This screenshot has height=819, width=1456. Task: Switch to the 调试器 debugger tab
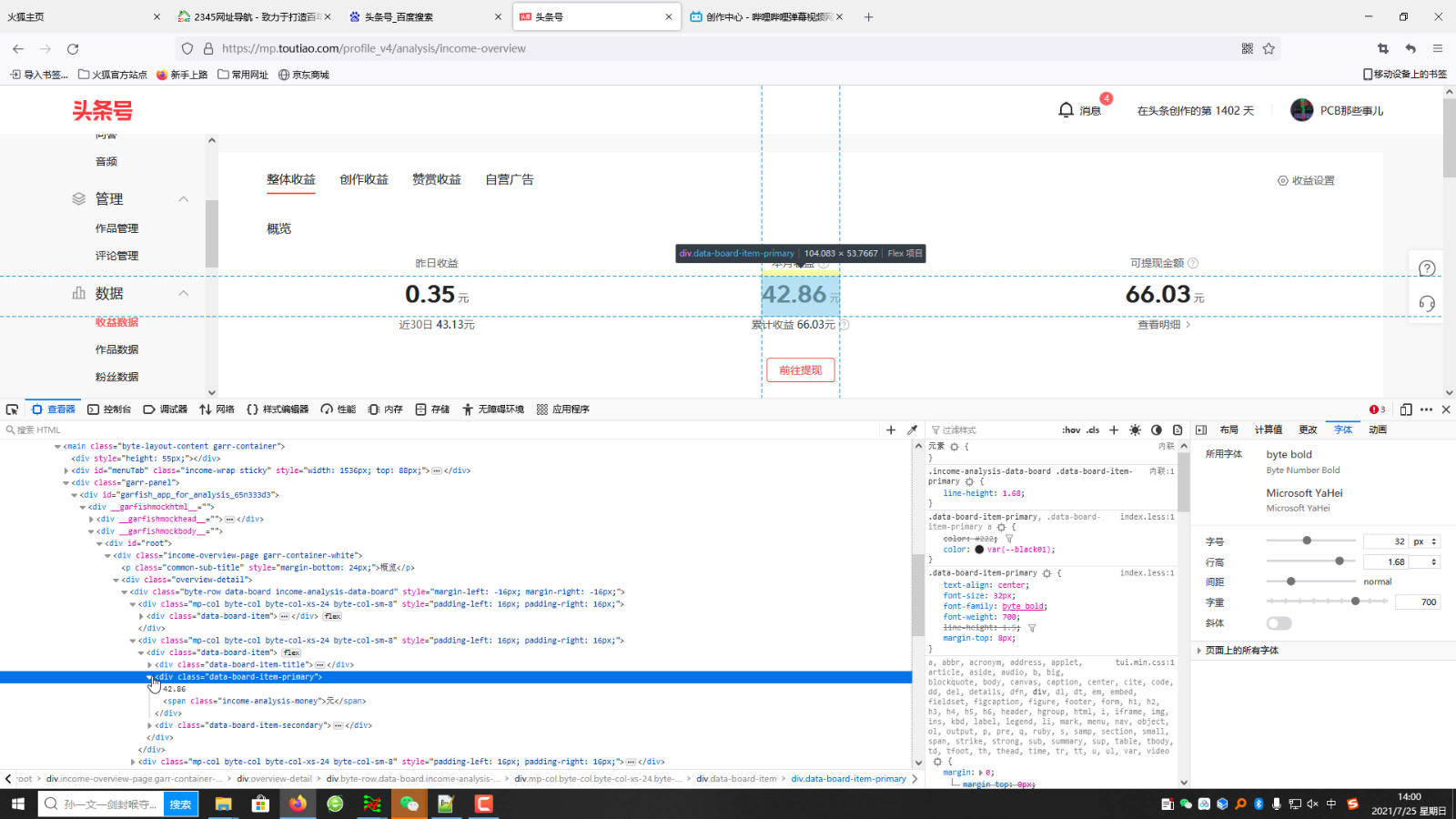(165, 409)
